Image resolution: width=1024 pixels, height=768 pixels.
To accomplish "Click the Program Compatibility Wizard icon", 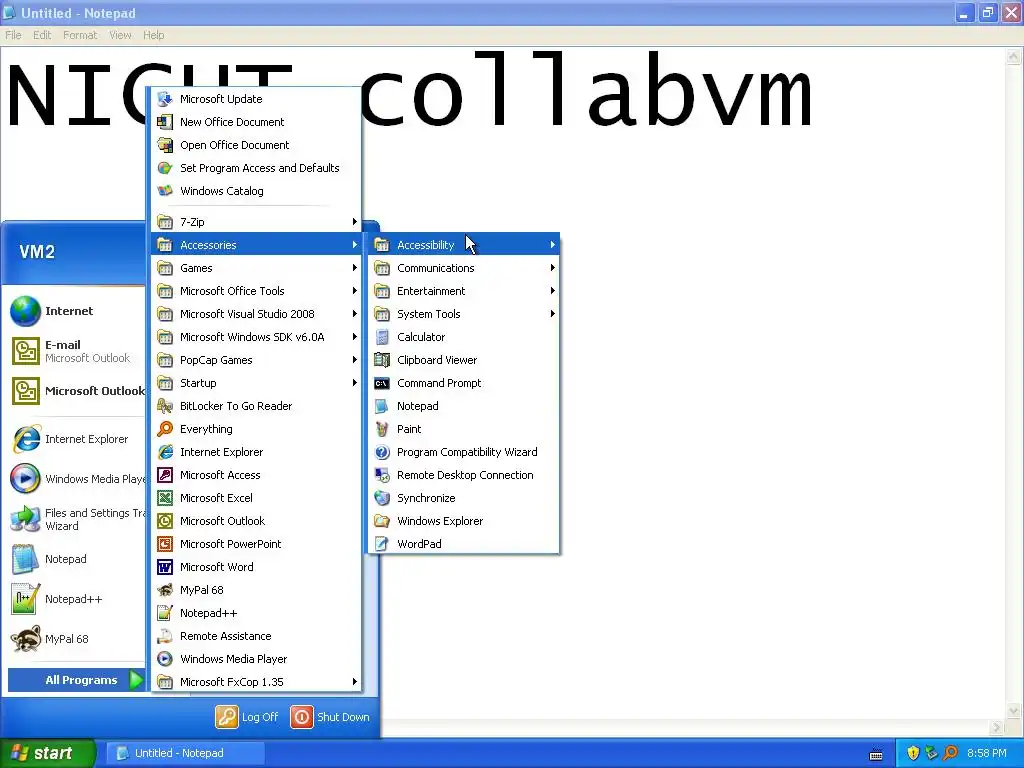I will [x=382, y=452].
